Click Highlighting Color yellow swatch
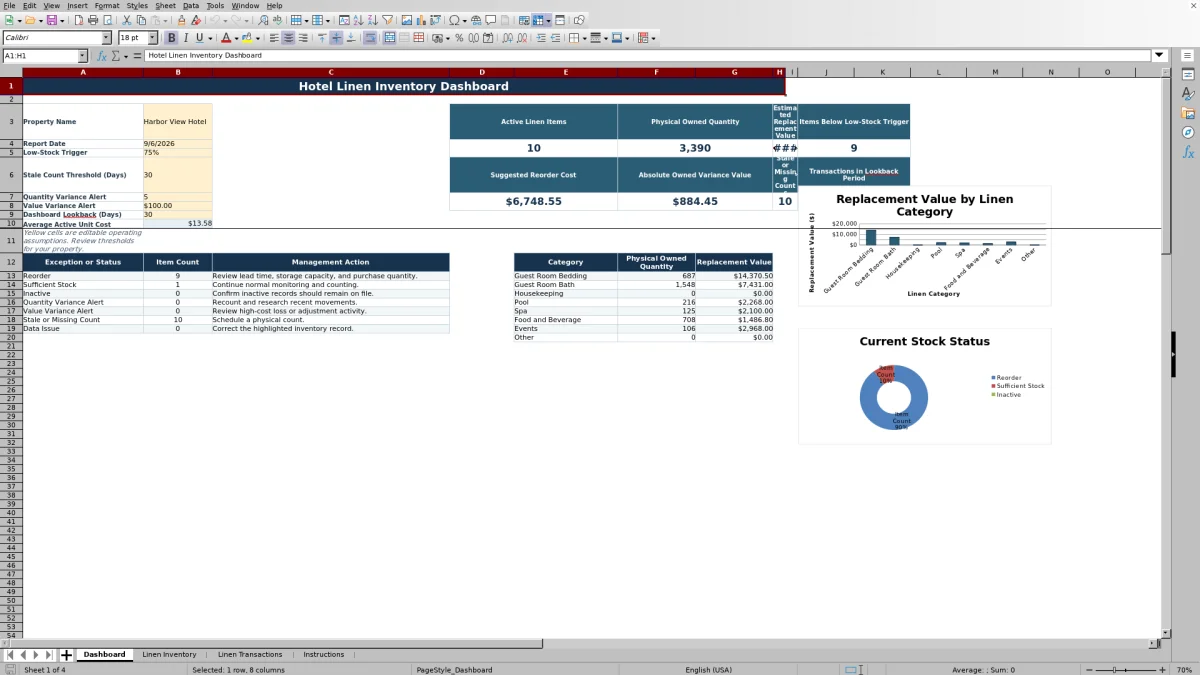 click(x=248, y=38)
